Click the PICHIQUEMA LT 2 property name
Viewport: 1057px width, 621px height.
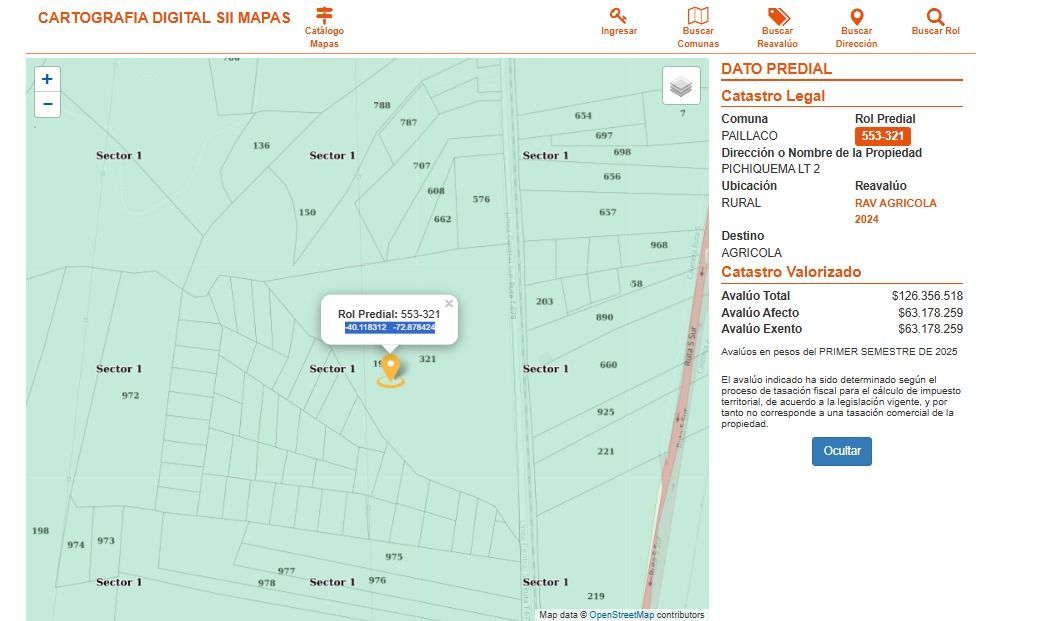coord(771,169)
